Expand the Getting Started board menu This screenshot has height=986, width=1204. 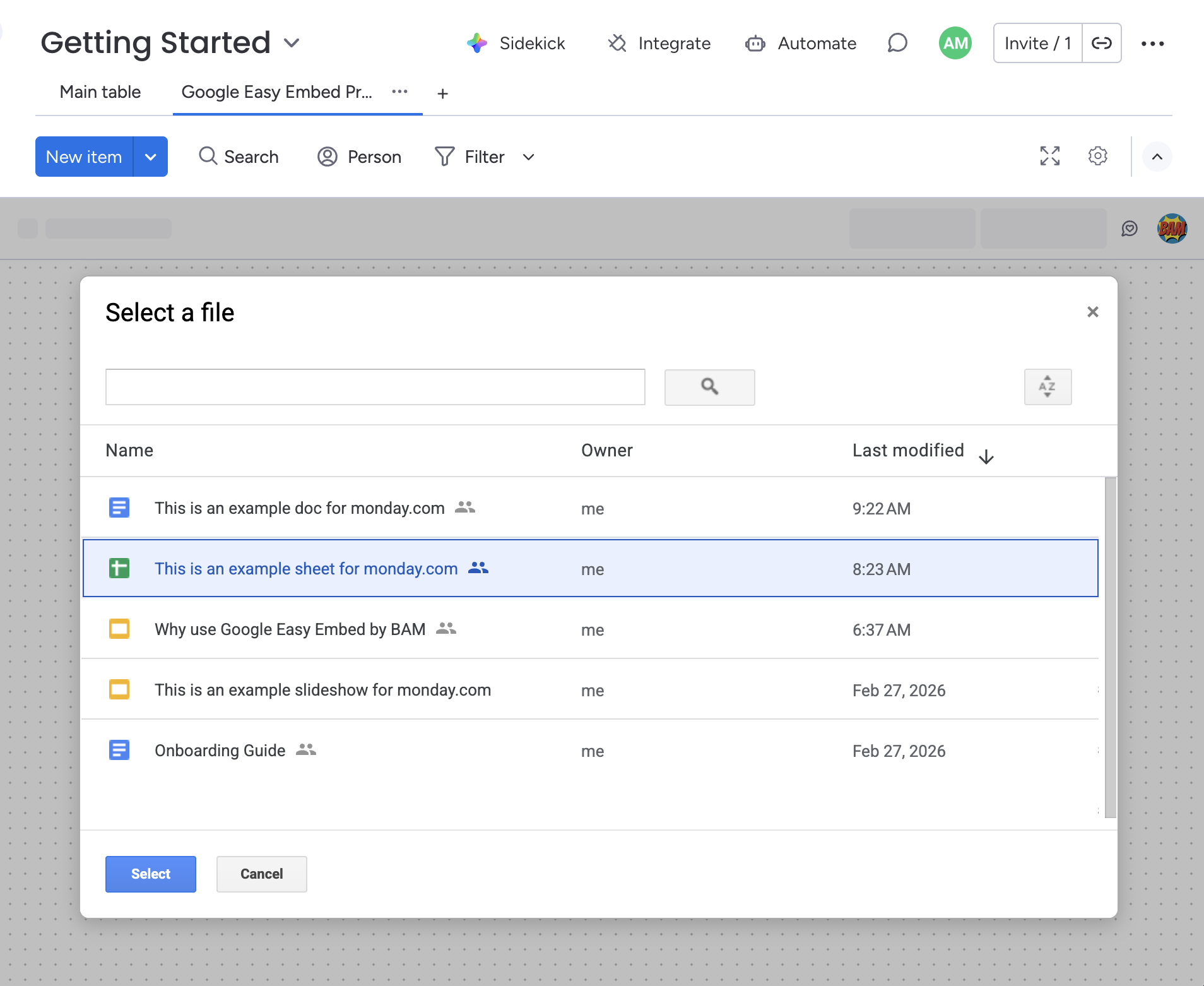pos(292,43)
